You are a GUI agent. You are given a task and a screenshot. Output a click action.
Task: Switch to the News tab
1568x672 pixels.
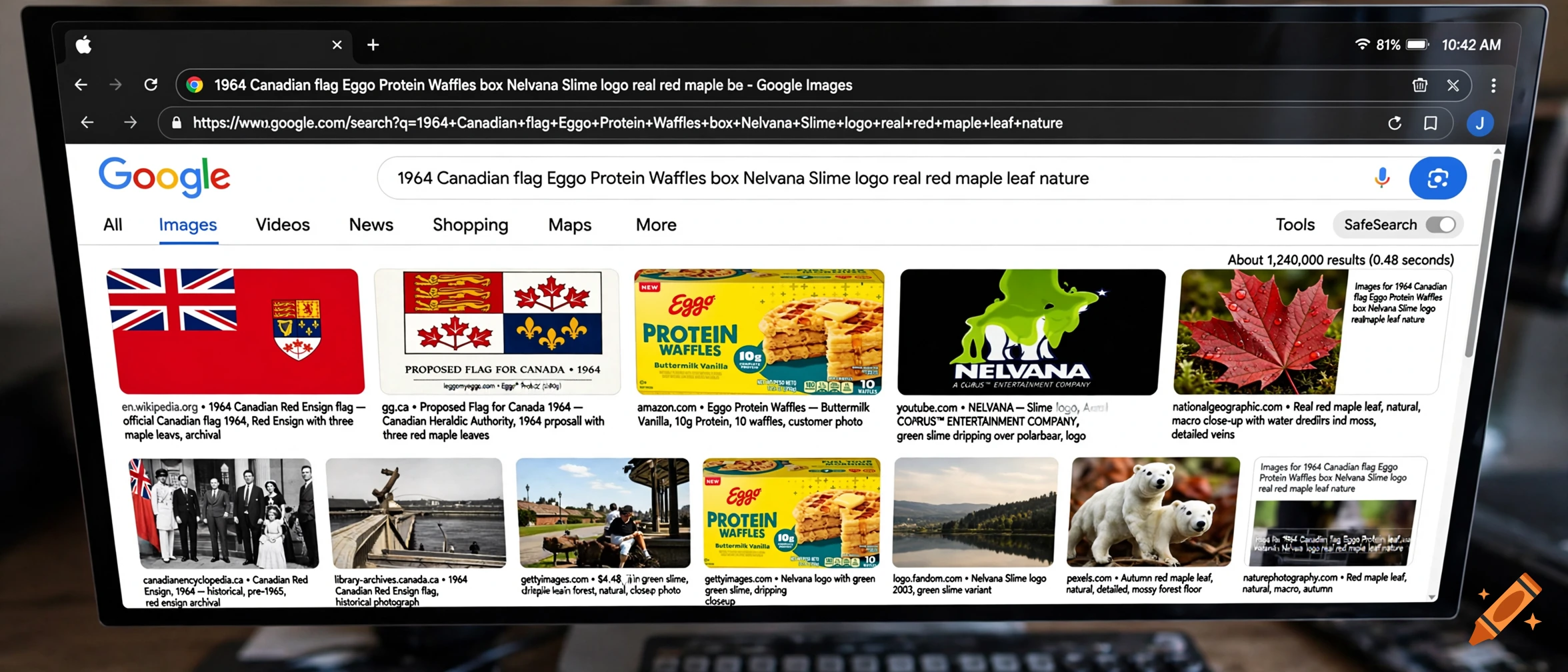point(371,225)
